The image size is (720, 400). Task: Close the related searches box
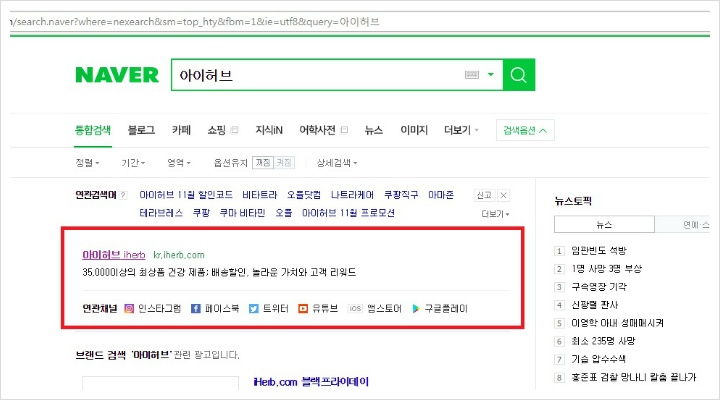click(503, 195)
